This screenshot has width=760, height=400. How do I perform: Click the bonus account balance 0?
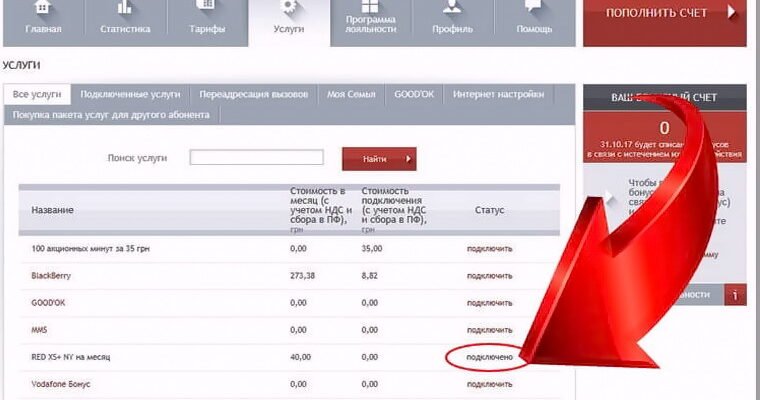pyautogui.click(x=665, y=128)
